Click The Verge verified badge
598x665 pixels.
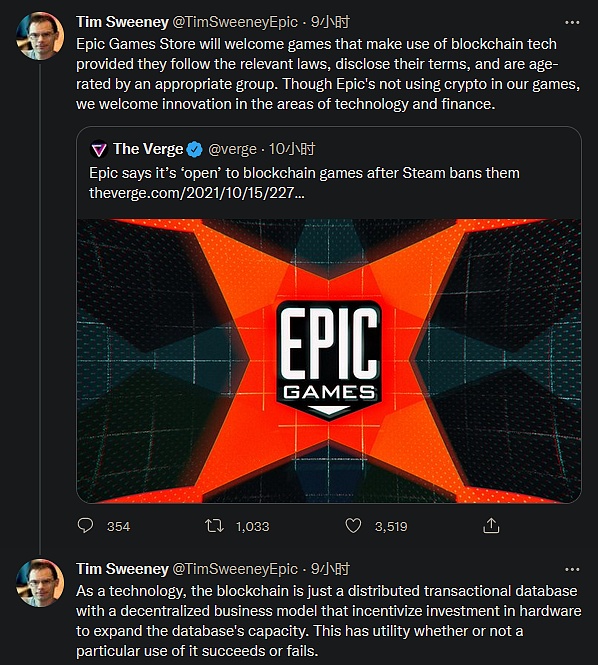coord(195,149)
